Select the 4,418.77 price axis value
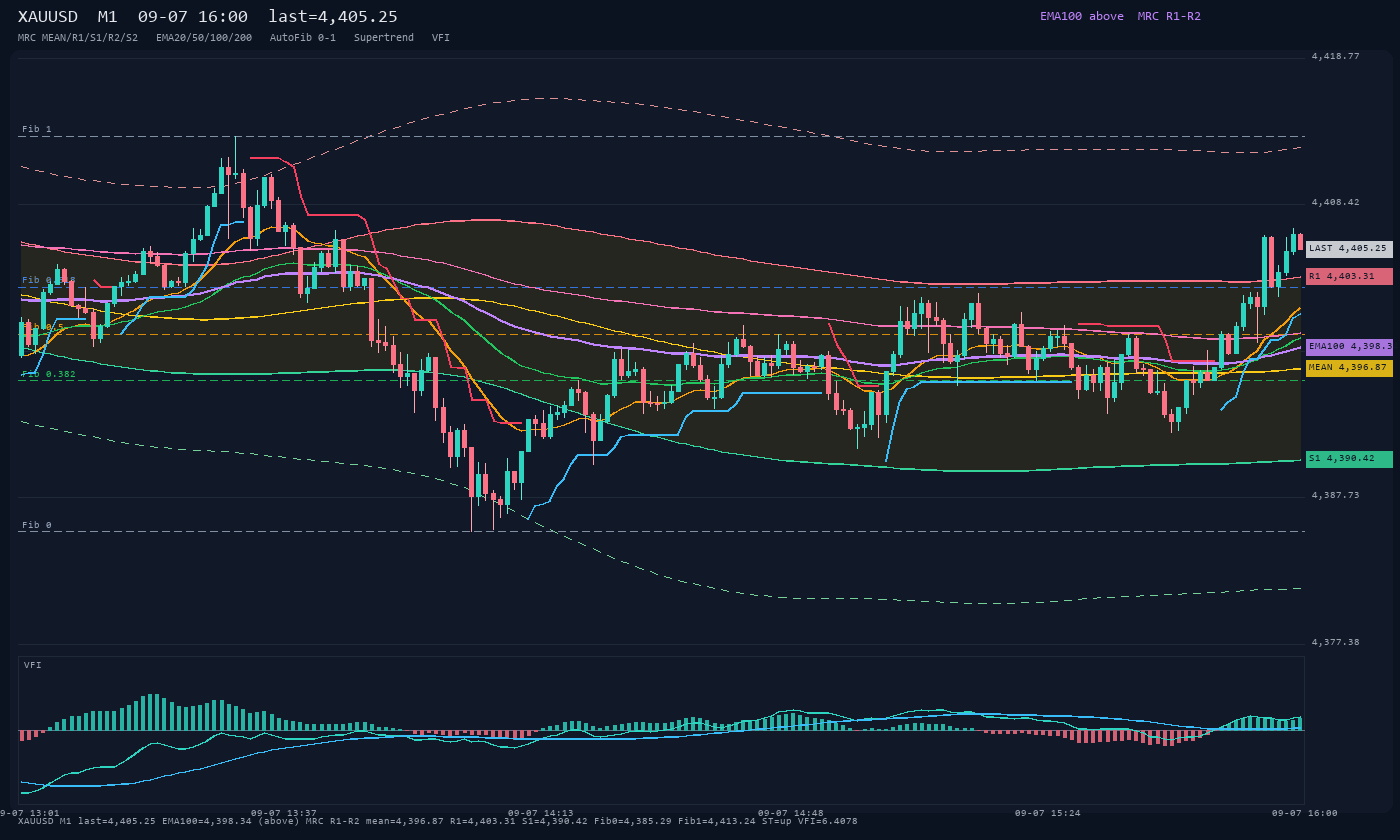 pyautogui.click(x=1336, y=56)
